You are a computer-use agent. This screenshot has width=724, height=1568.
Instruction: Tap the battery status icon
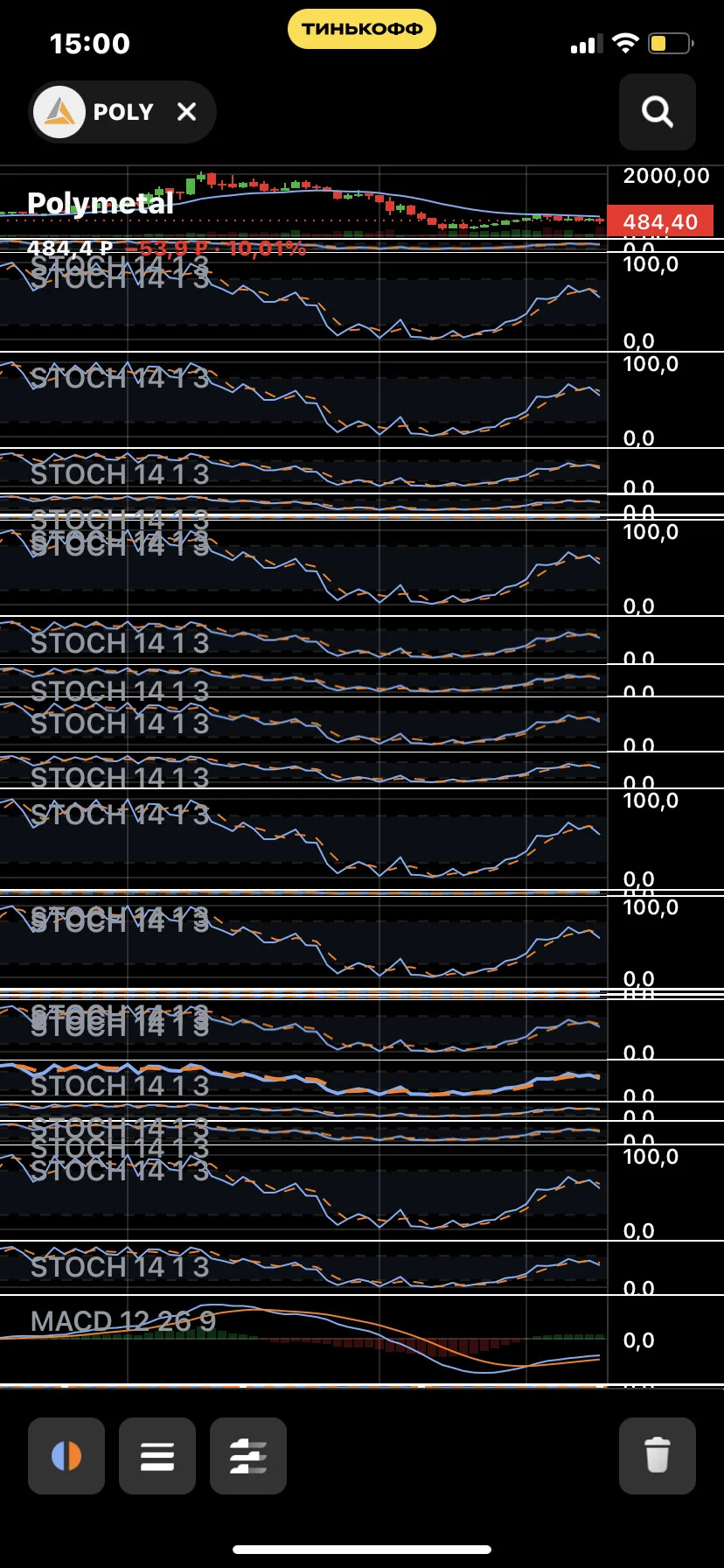671,43
